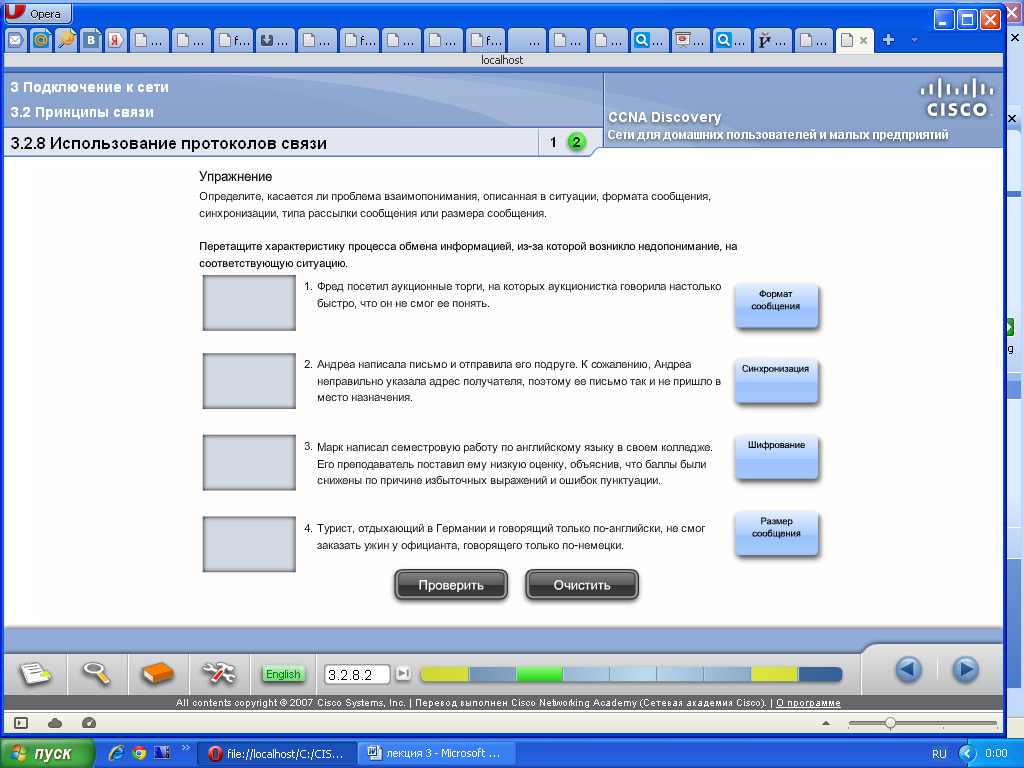Launch Internet Explorer from quick launch
Image resolution: width=1024 pixels, height=768 pixels.
click(116, 753)
